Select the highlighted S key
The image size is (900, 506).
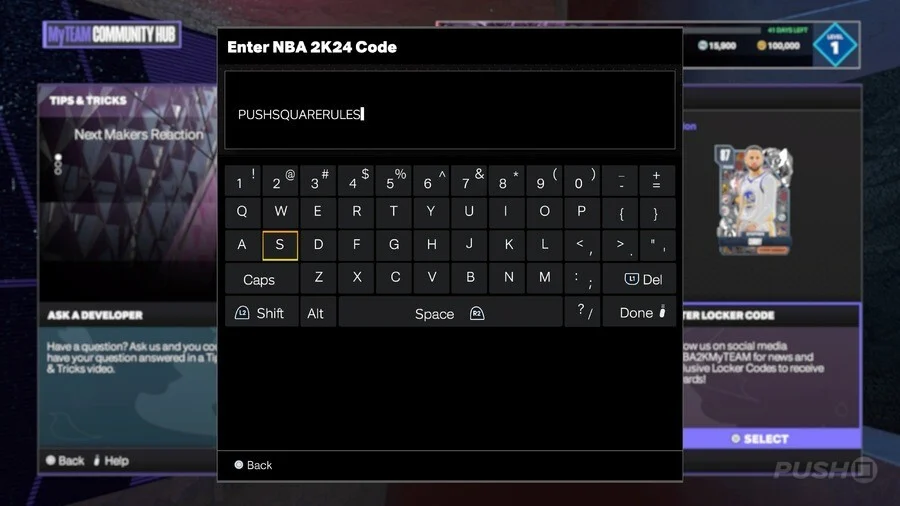(x=280, y=246)
